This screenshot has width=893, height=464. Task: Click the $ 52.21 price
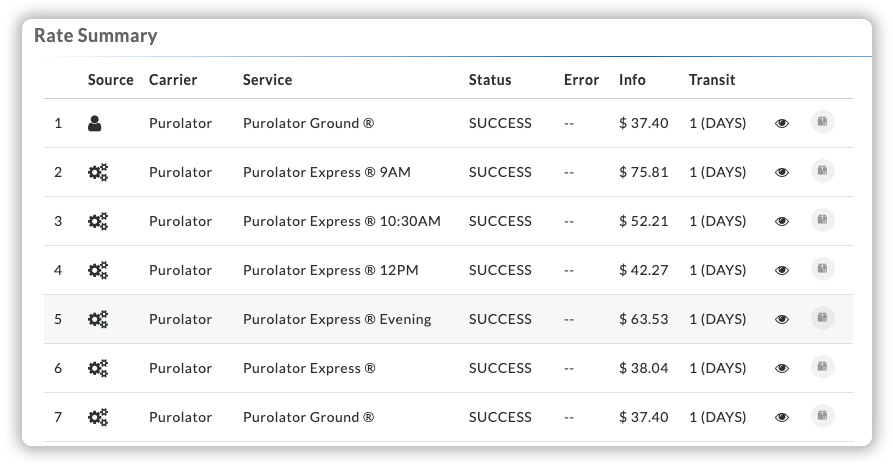pyautogui.click(x=644, y=221)
